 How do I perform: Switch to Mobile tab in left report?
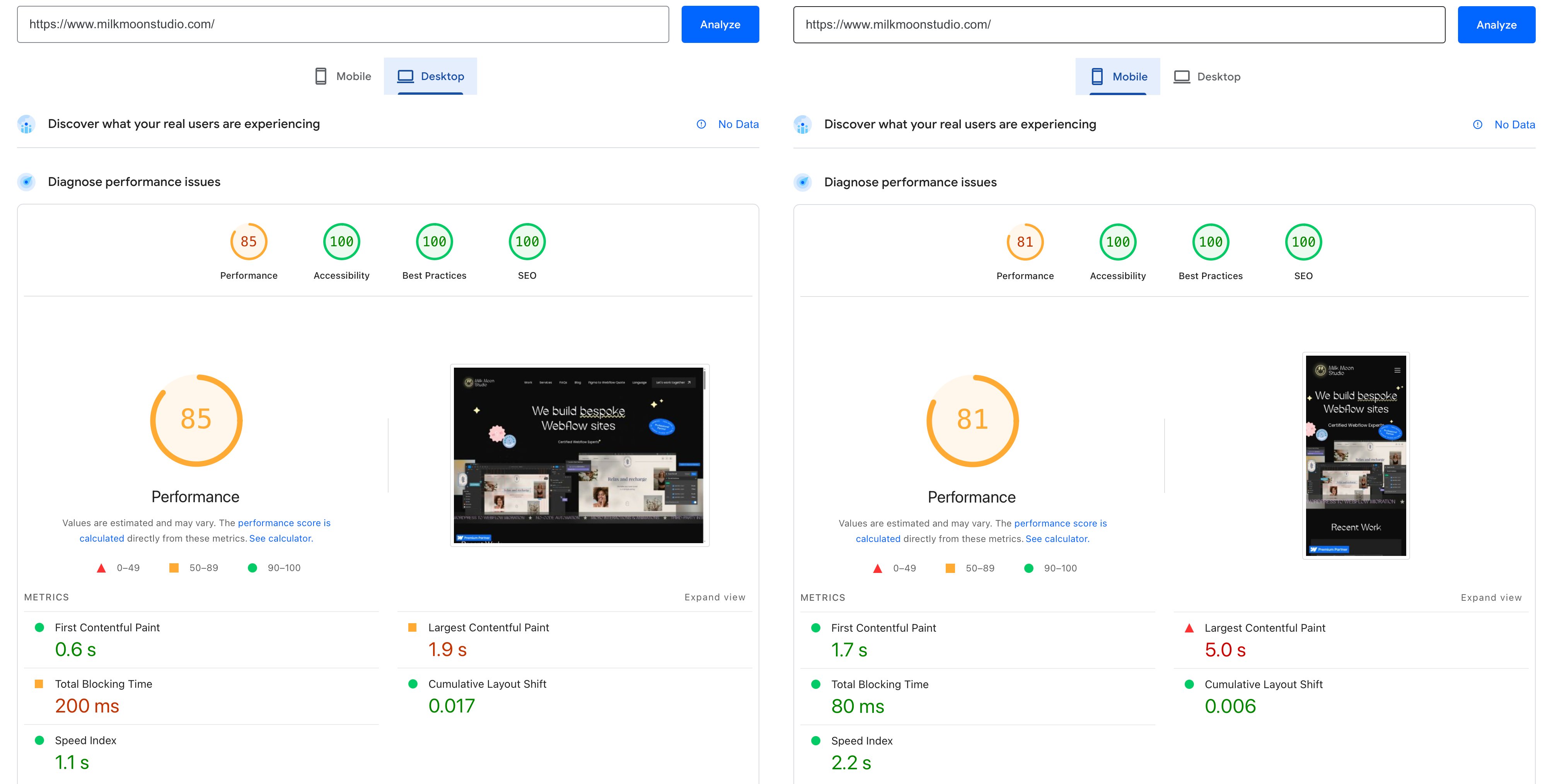343,76
